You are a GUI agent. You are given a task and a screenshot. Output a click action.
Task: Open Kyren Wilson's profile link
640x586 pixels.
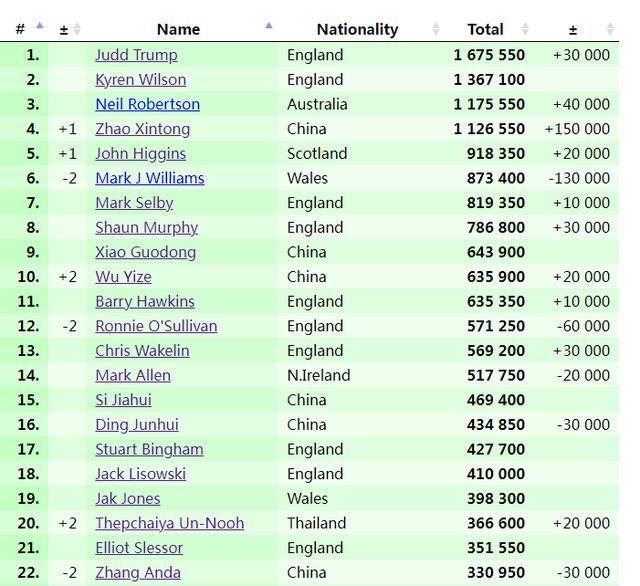pos(140,80)
